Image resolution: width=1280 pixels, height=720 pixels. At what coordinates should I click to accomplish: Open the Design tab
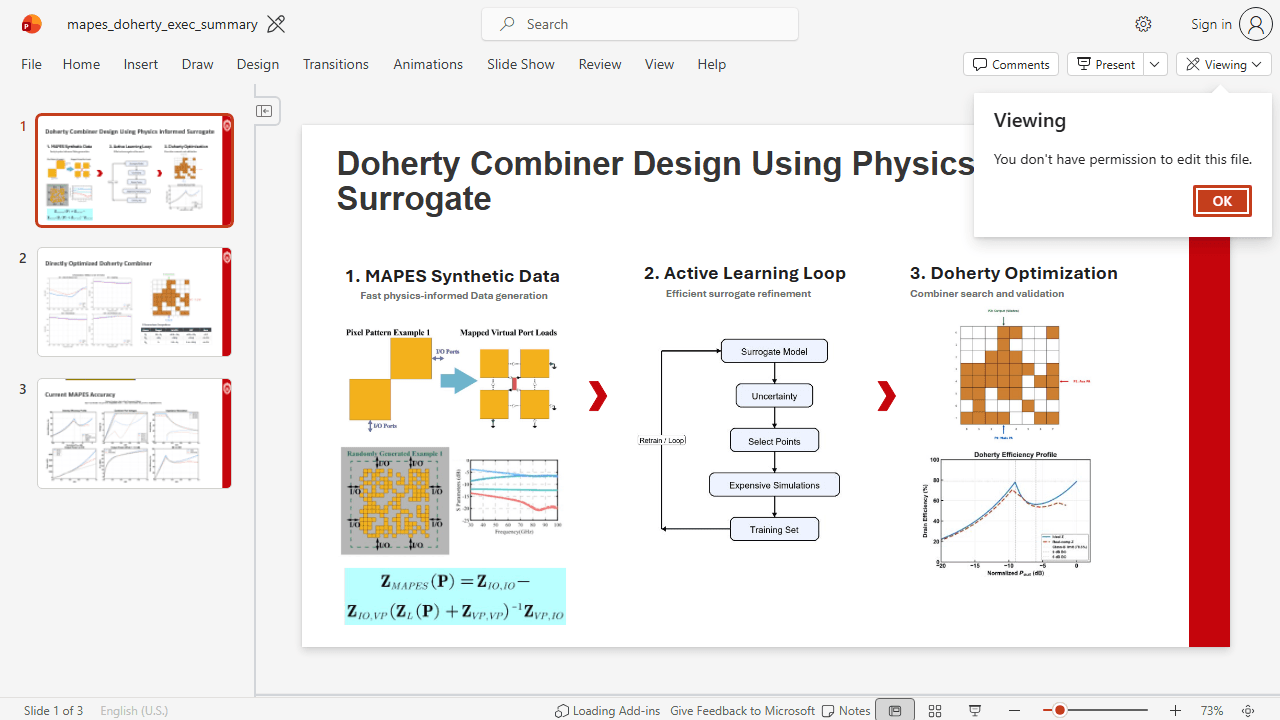coord(258,64)
